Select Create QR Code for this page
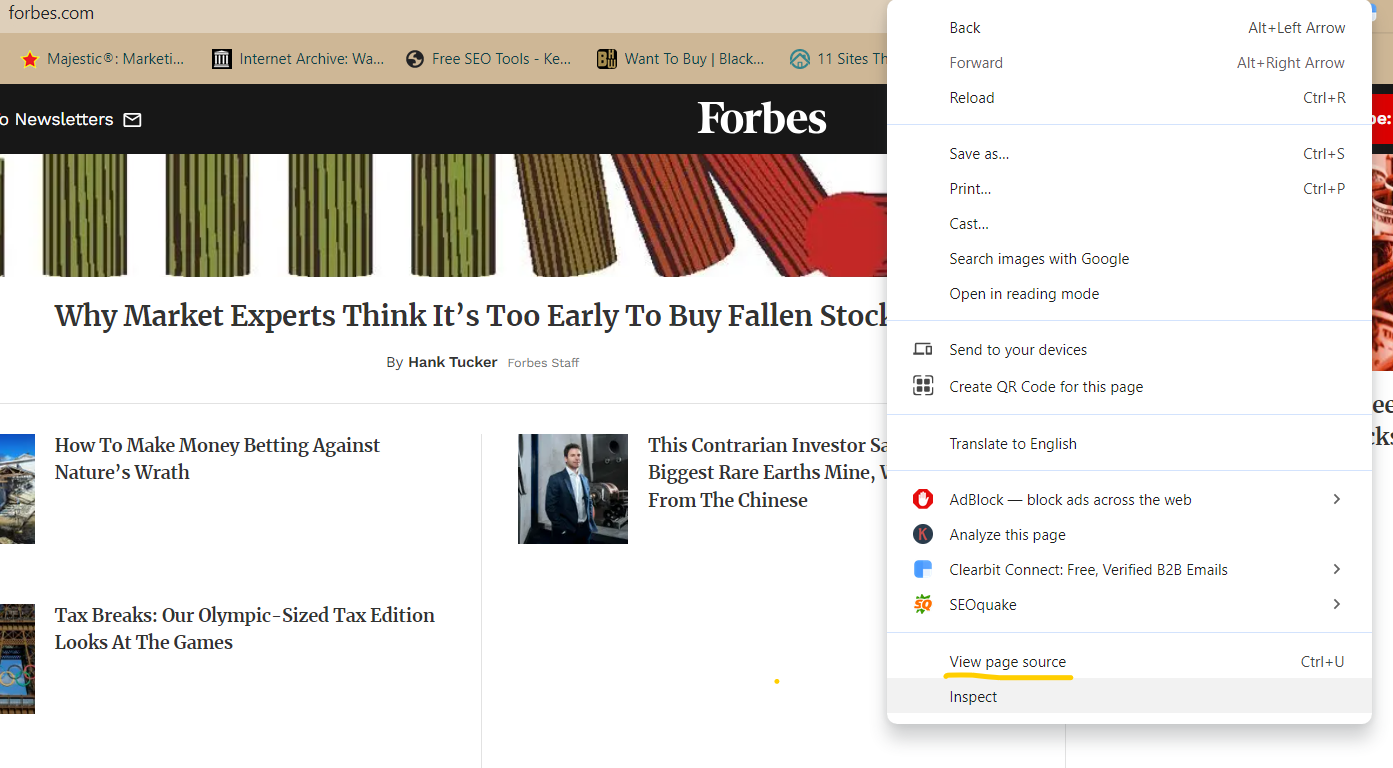The width and height of the screenshot is (1393, 768). 1129,387
